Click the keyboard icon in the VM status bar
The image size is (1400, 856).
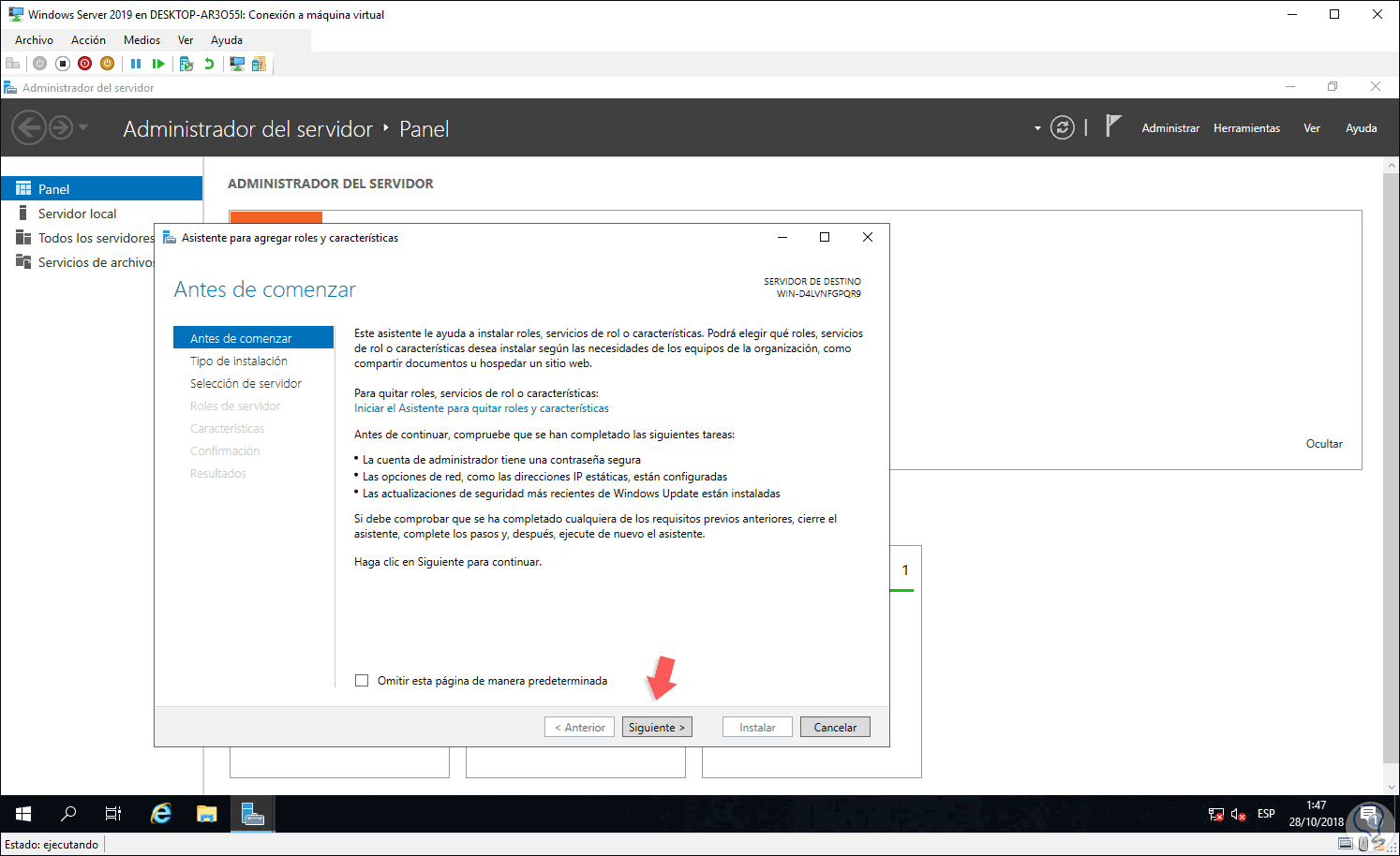click(x=1346, y=844)
